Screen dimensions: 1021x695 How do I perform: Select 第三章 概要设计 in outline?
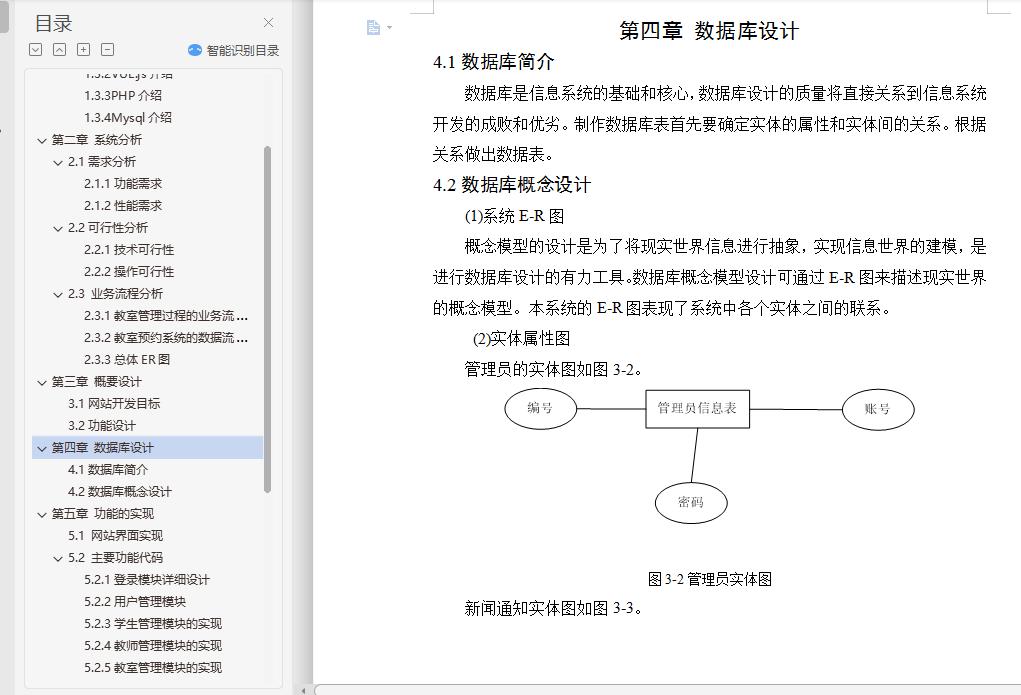click(96, 382)
